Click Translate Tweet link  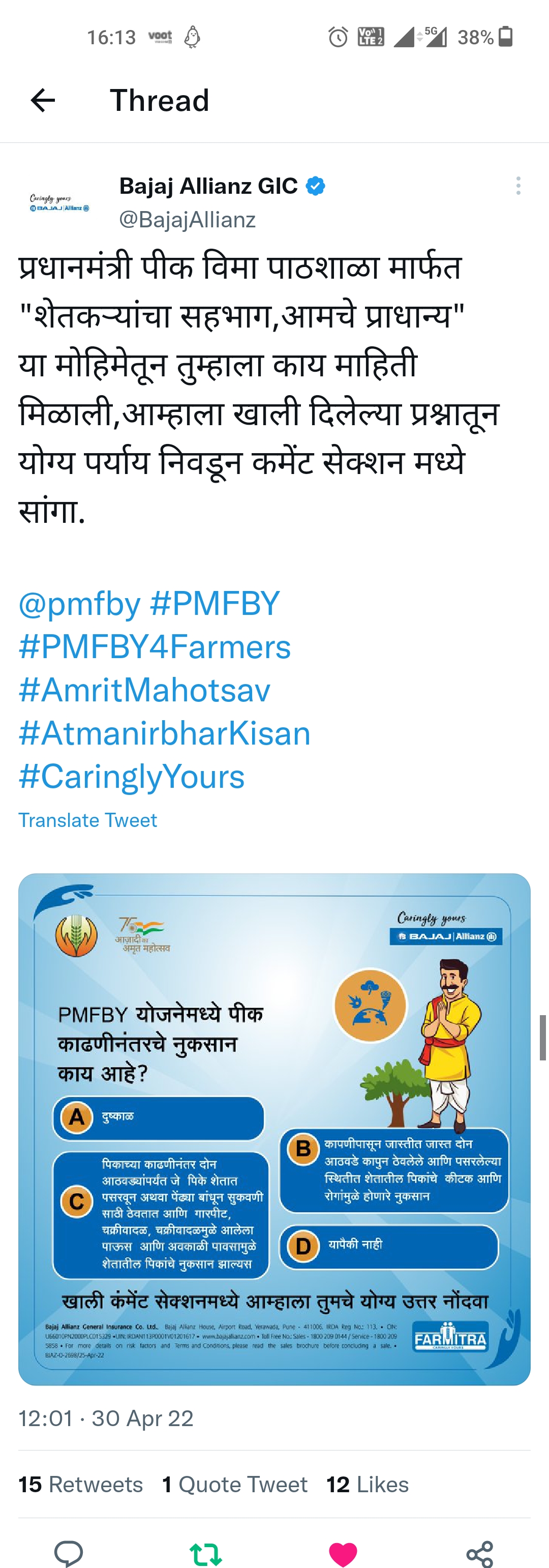(87, 820)
